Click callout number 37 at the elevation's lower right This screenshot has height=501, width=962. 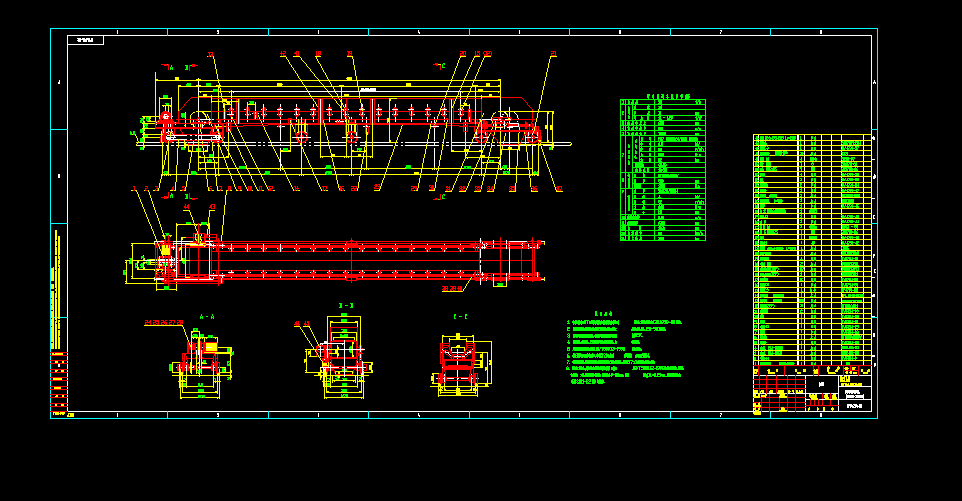pyautogui.click(x=558, y=189)
